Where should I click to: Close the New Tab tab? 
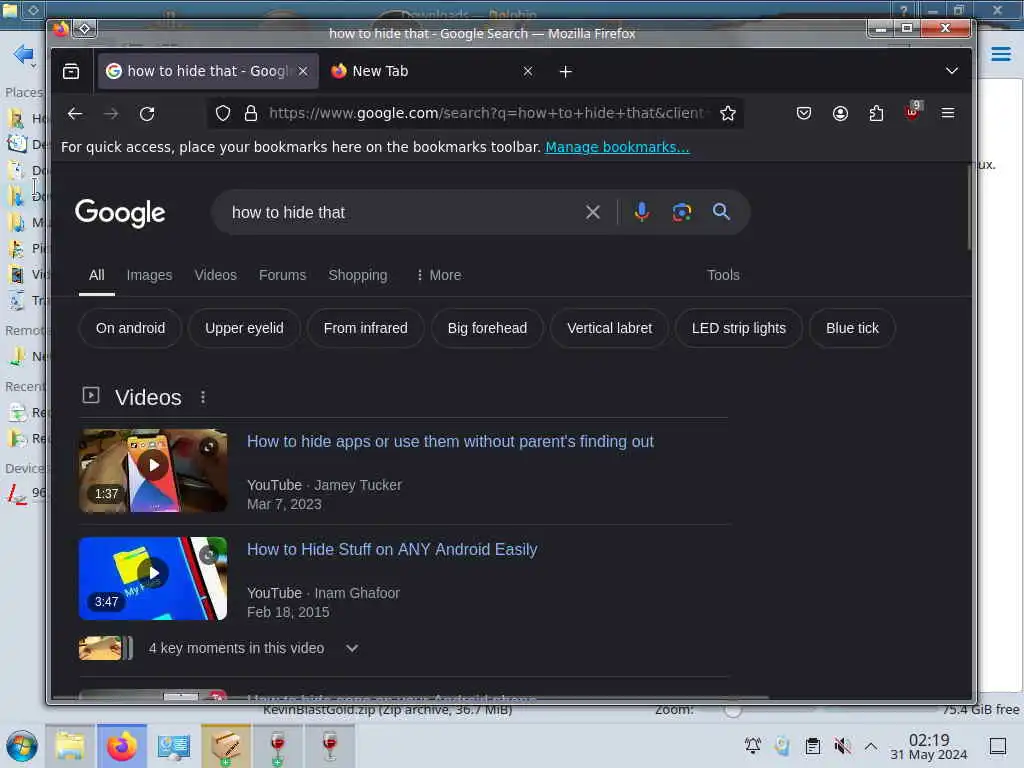528,71
